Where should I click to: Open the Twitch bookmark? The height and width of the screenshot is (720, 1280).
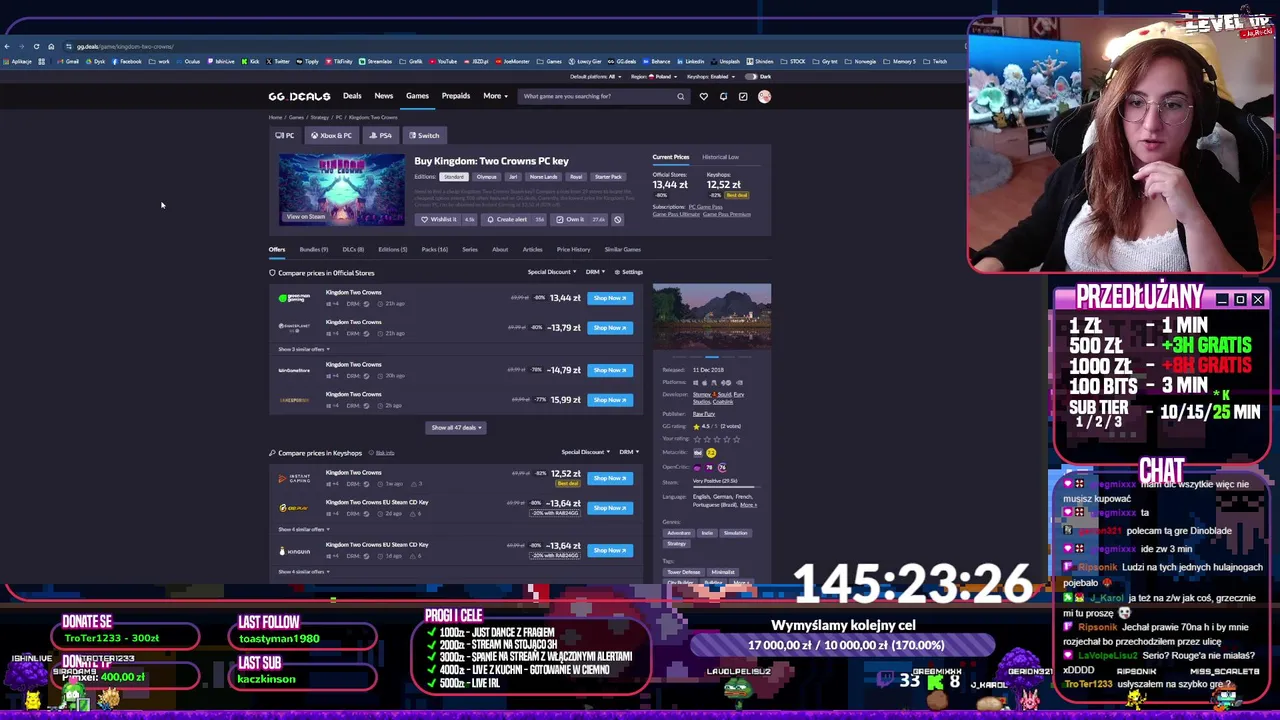936,61
